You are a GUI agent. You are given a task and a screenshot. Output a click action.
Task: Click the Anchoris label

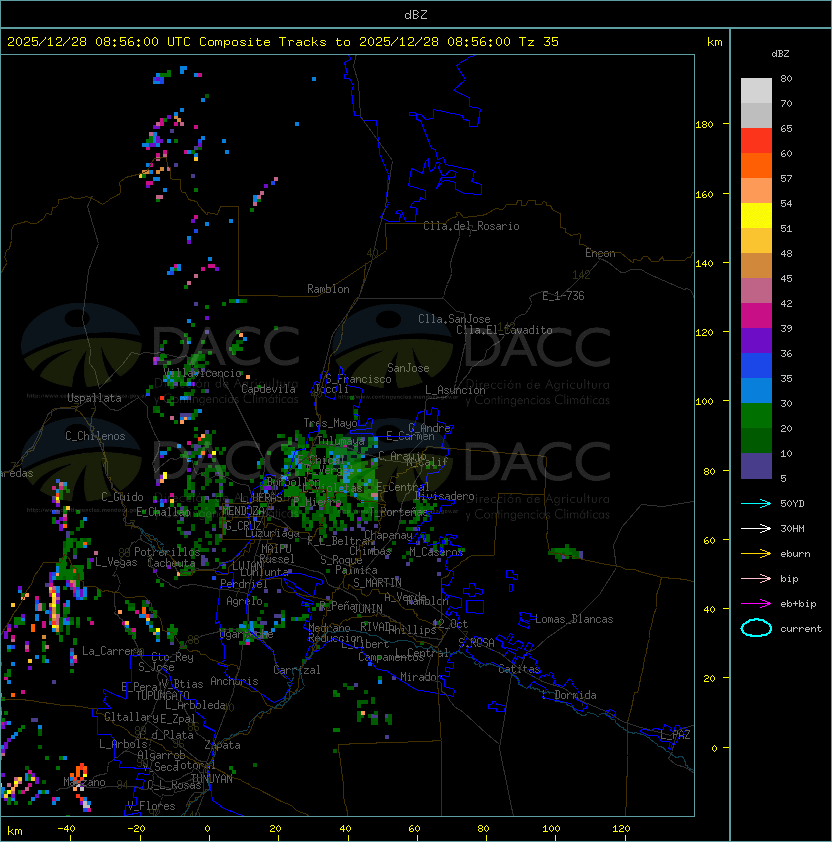pos(234,681)
